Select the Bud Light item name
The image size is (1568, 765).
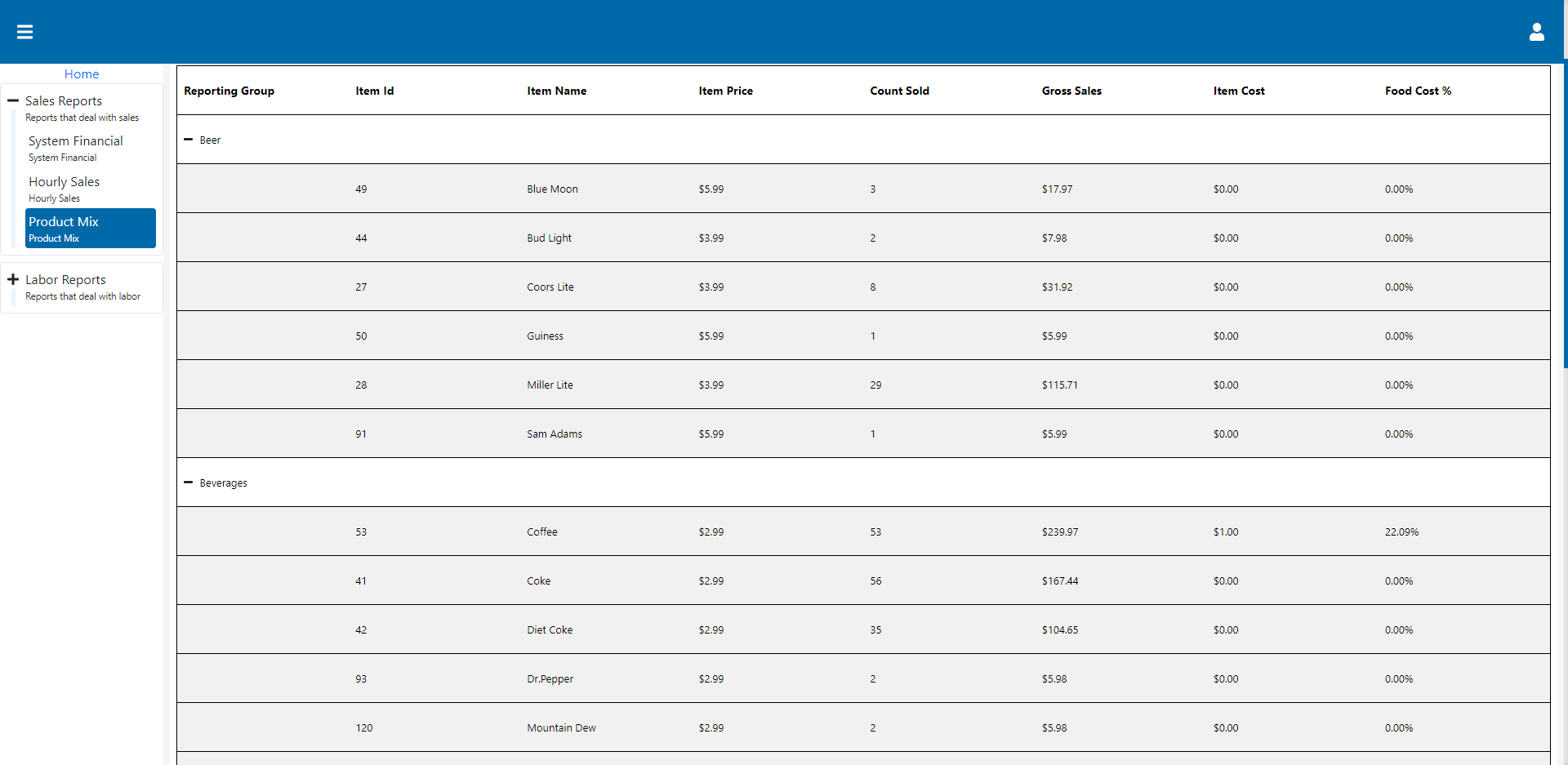pos(549,238)
